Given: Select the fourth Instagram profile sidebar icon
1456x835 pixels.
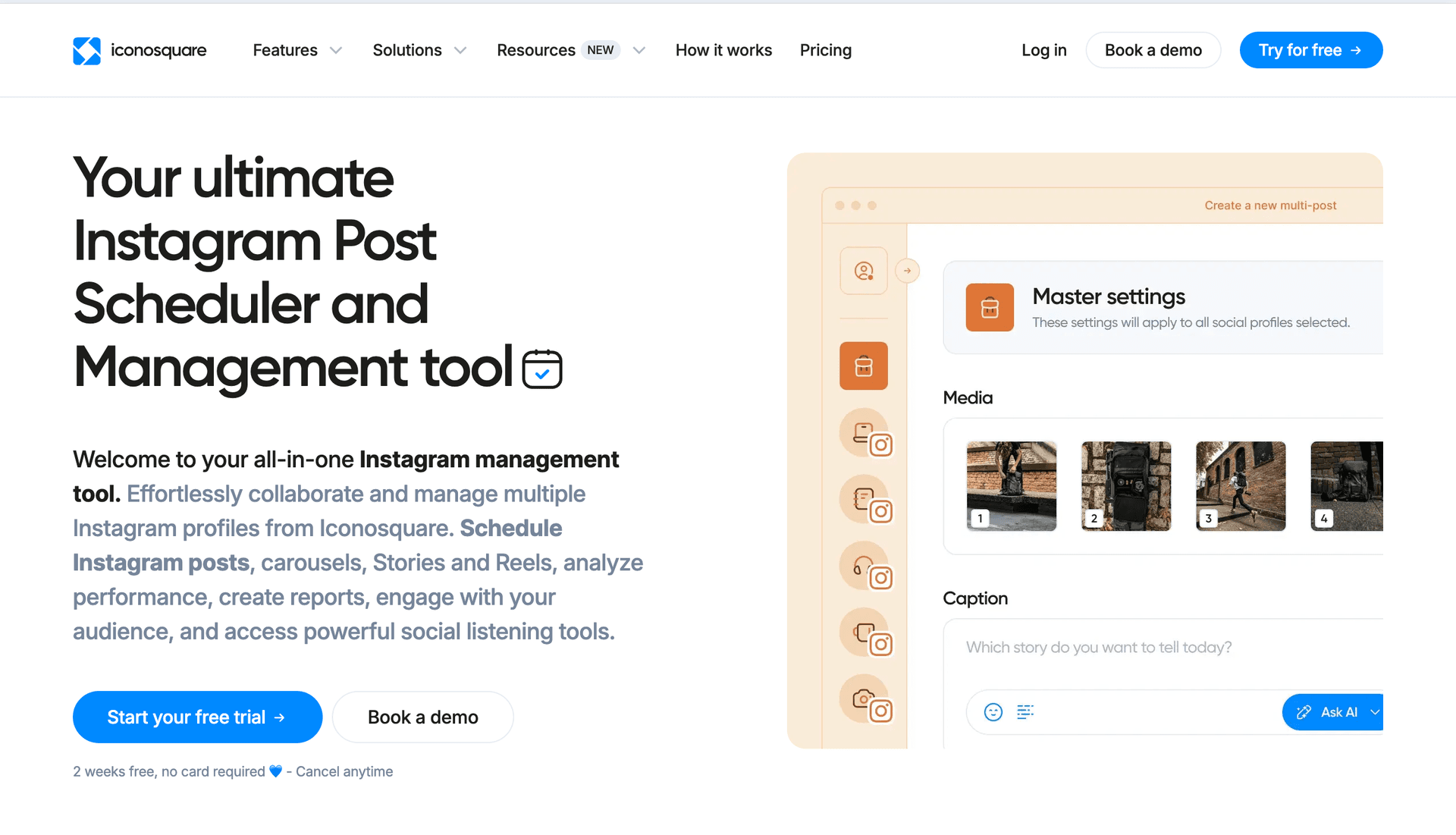Looking at the screenshot, I should [866, 634].
